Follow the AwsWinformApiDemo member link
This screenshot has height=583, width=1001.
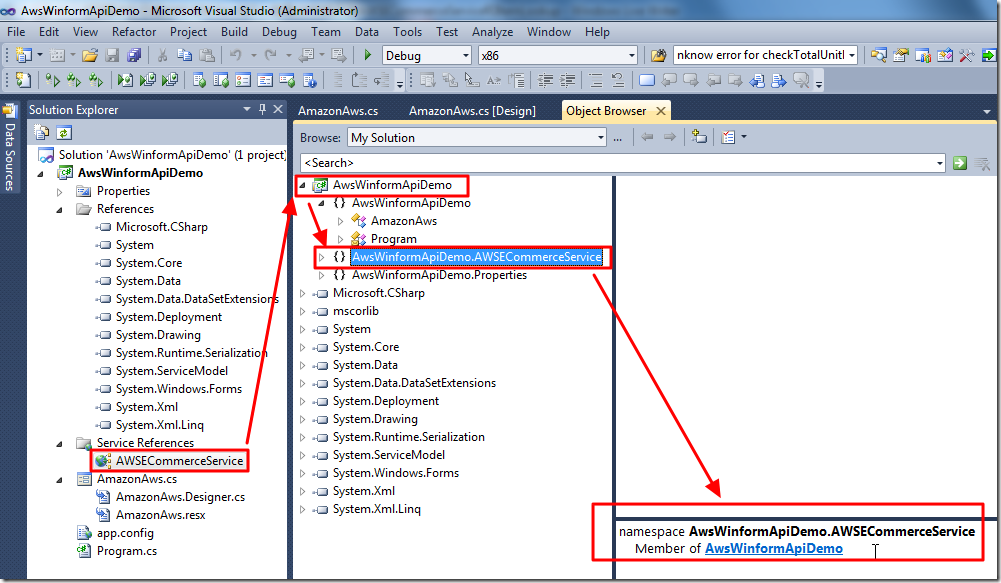tap(774, 549)
